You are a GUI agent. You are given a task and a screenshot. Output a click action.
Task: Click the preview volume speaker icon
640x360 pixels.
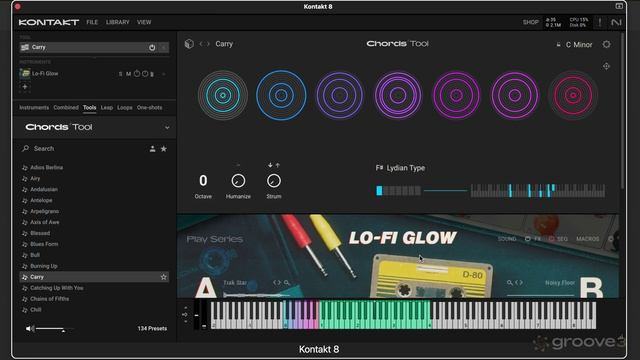coord(30,329)
